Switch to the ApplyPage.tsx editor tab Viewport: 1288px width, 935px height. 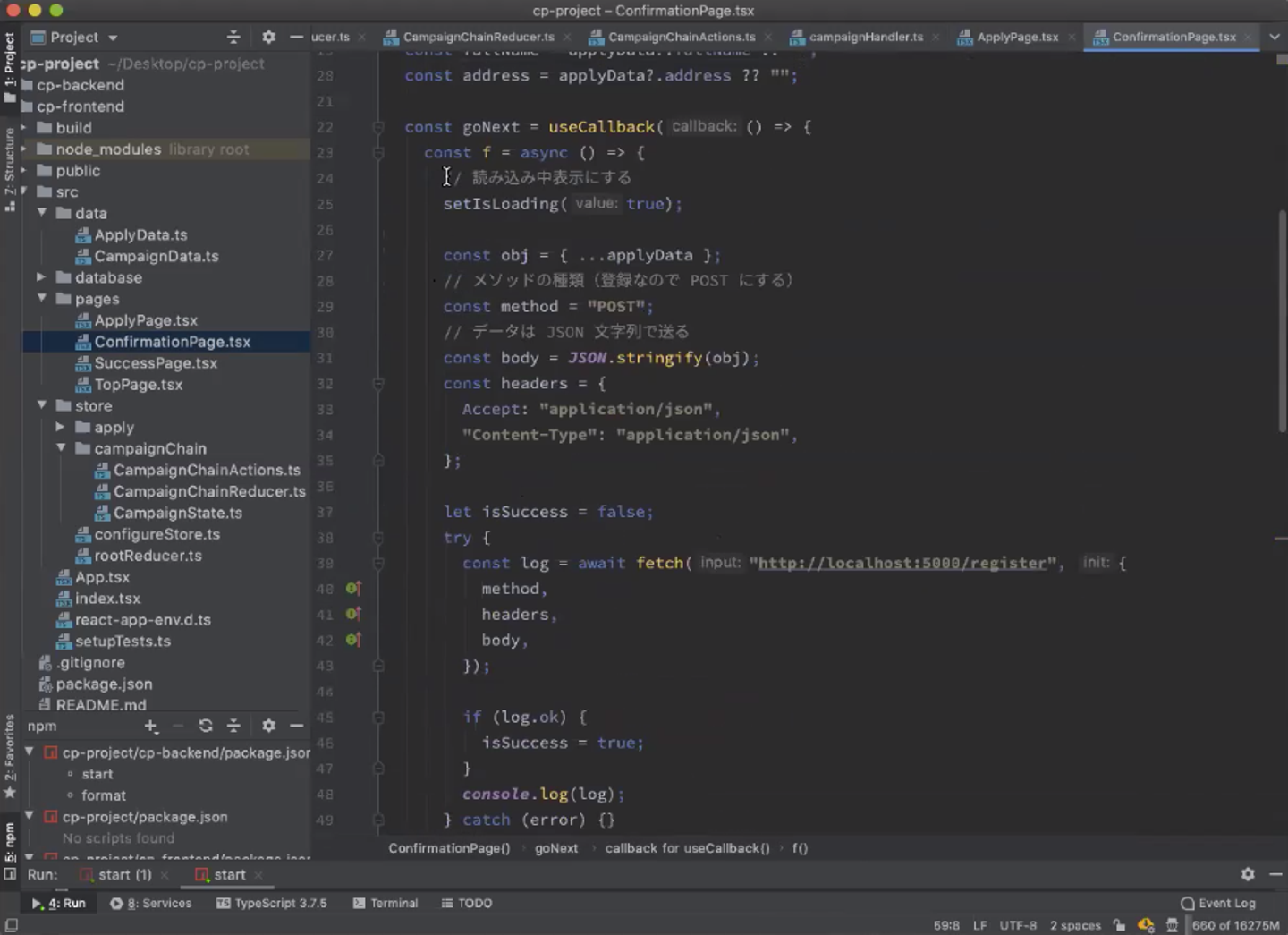point(1017,37)
